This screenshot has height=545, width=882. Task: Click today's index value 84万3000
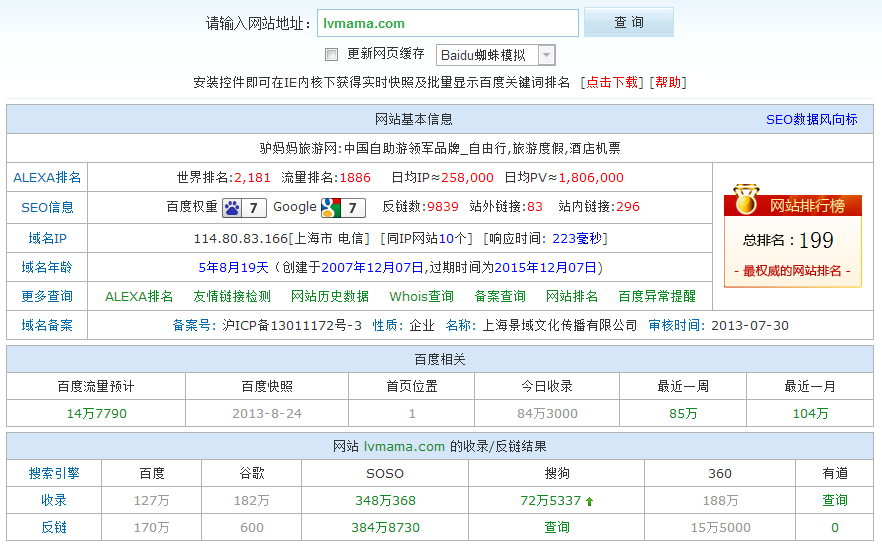[x=547, y=414]
